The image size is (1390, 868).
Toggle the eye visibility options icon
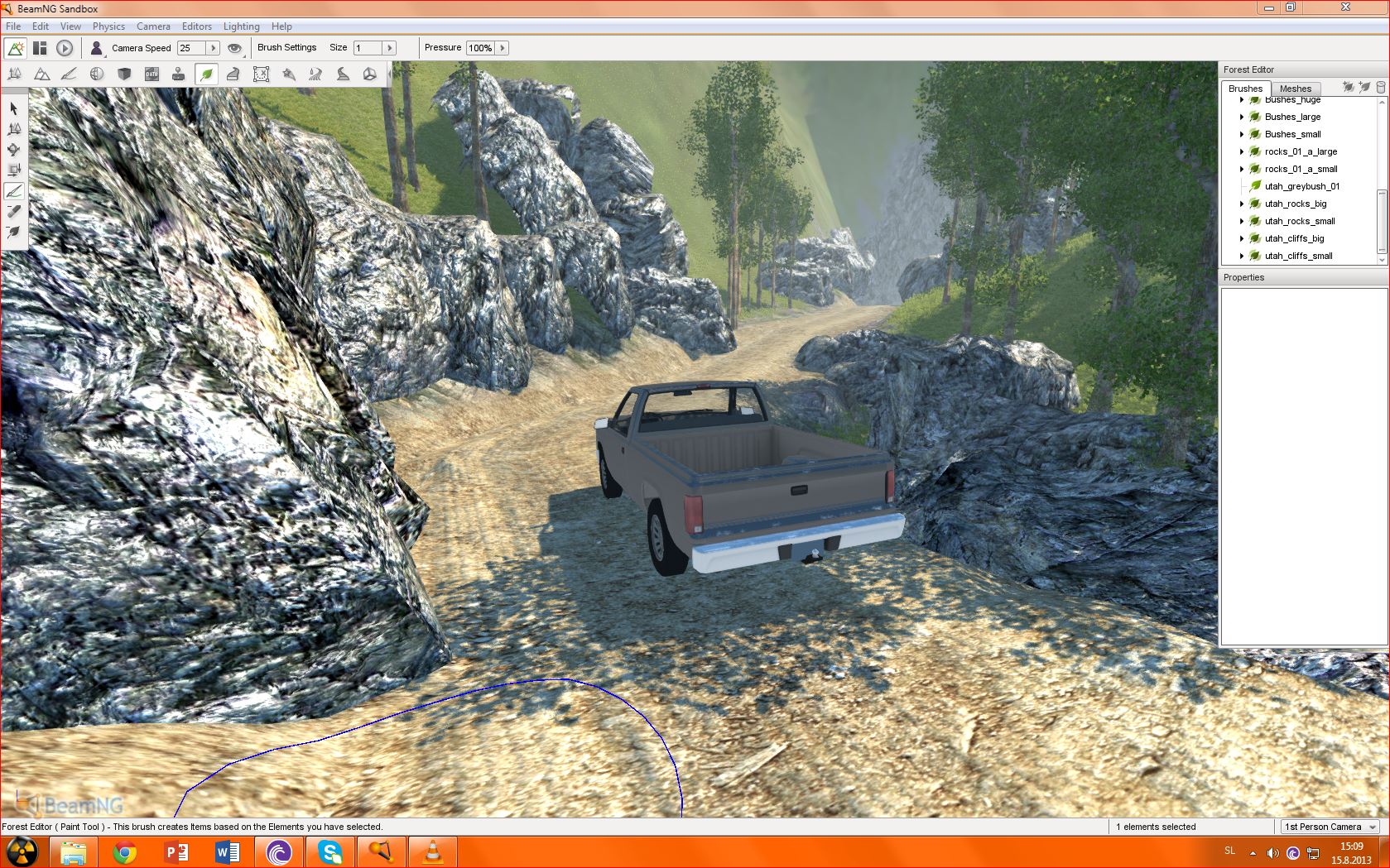click(234, 48)
